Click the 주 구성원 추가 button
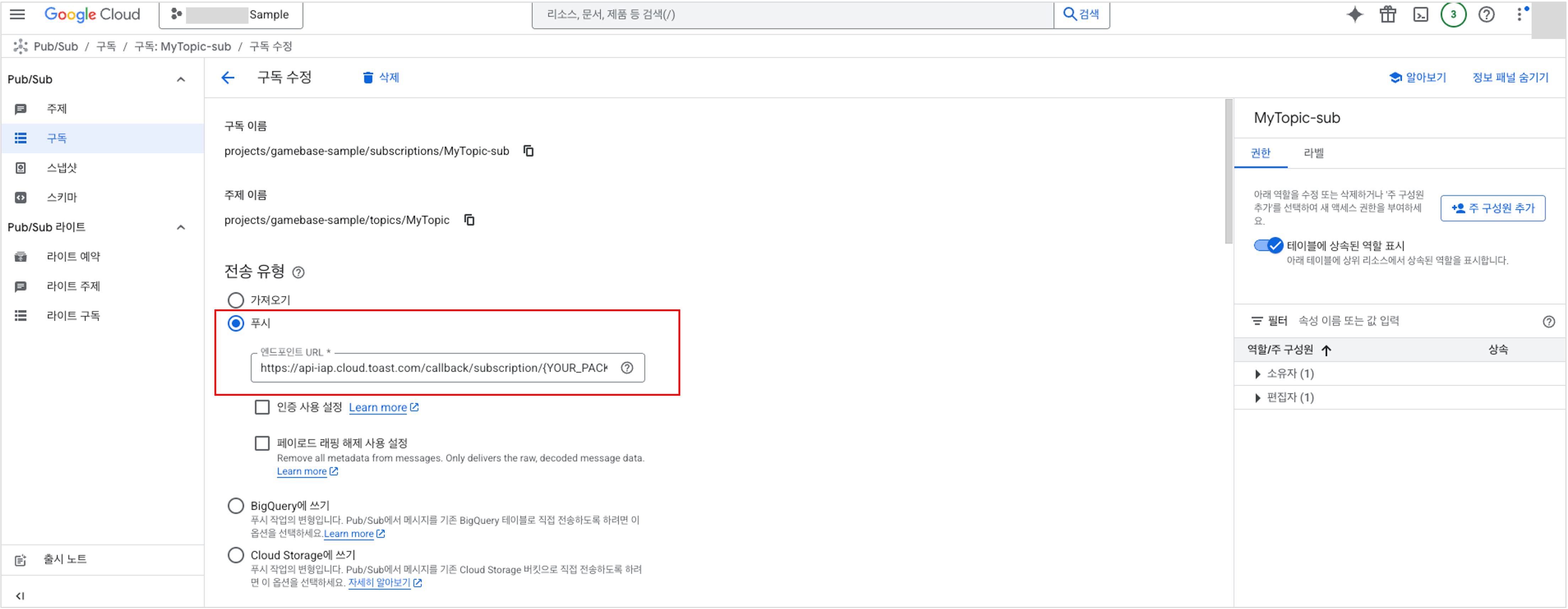This screenshot has width=1568, height=609. click(x=1493, y=208)
